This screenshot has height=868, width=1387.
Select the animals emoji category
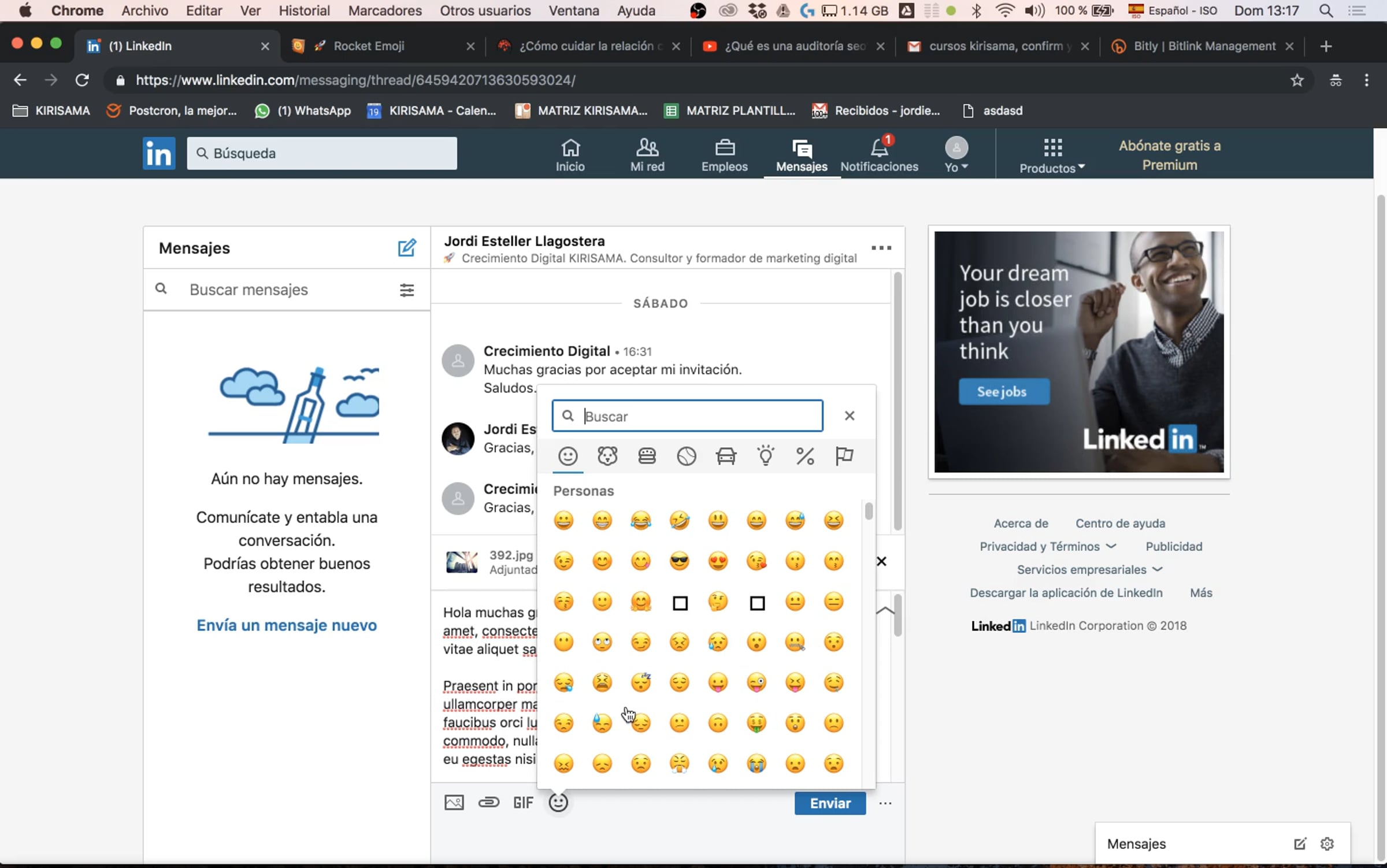tap(607, 456)
